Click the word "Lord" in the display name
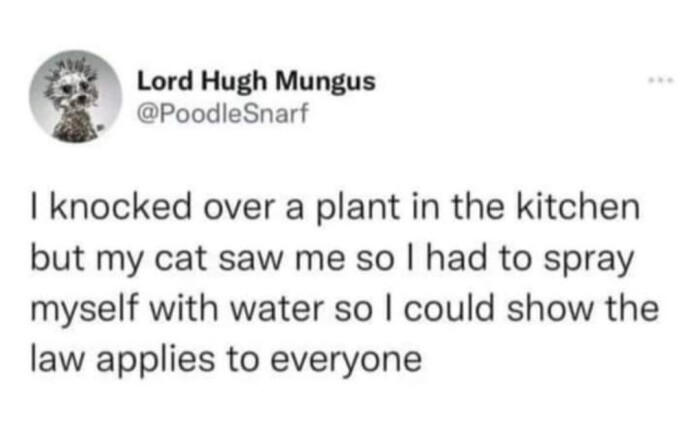This screenshot has width=700, height=432. [x=159, y=81]
